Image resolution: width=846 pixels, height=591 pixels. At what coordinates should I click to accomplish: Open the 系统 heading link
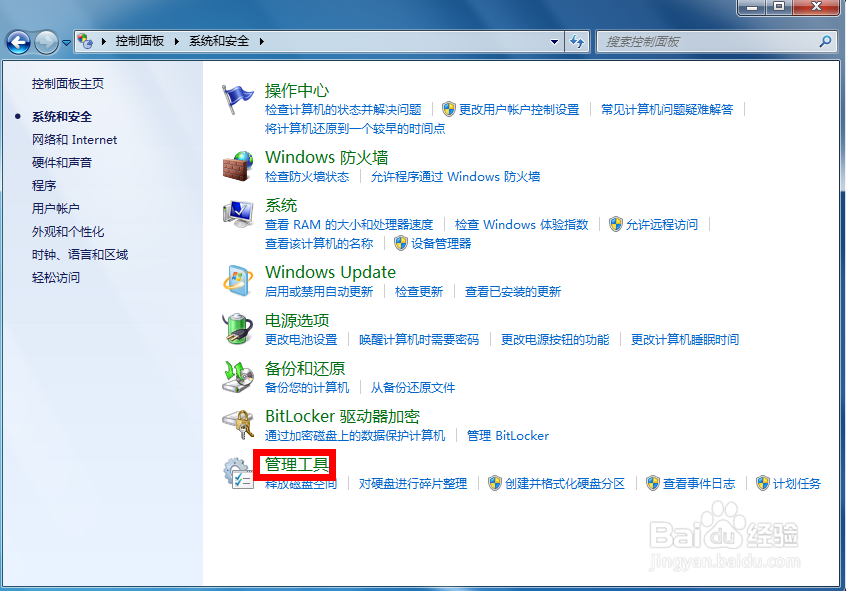point(281,205)
